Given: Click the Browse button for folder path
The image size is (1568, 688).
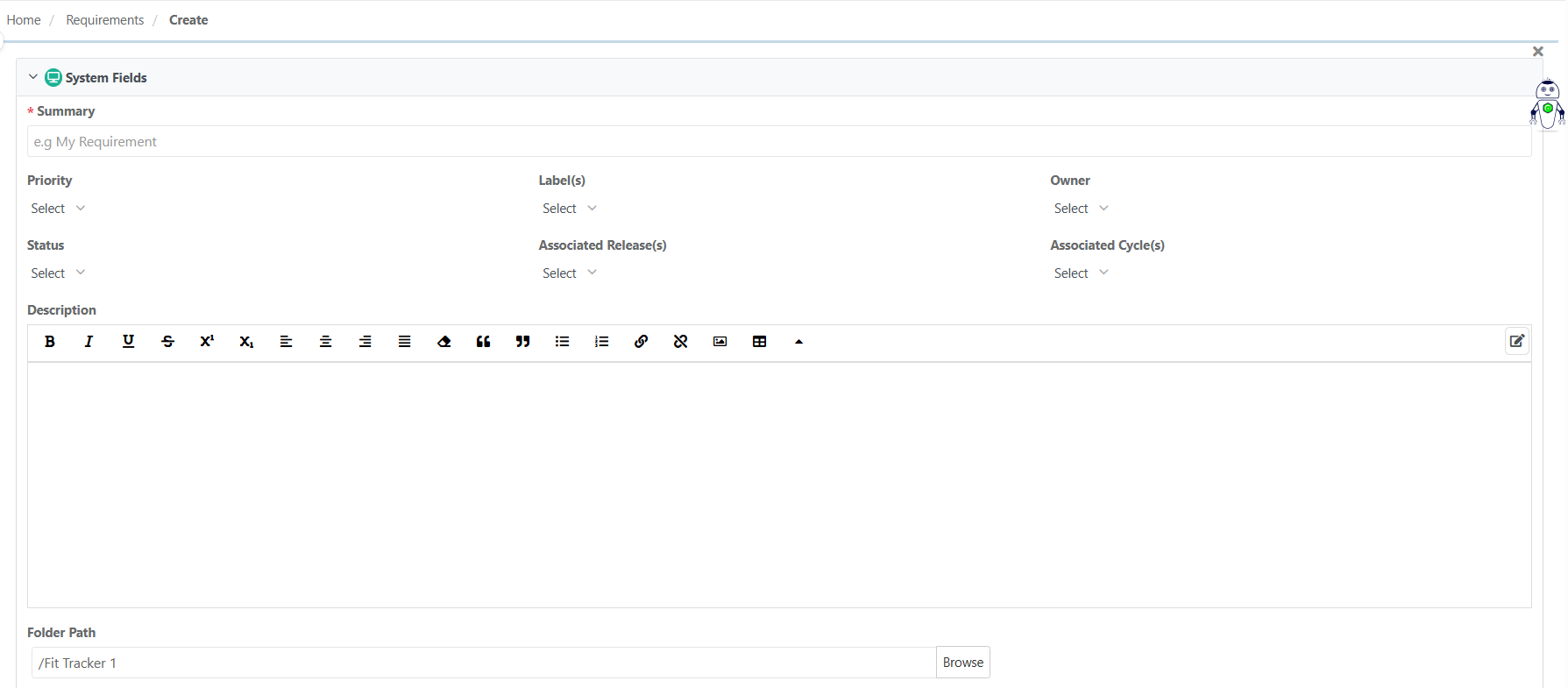Looking at the screenshot, I should coord(963,663).
